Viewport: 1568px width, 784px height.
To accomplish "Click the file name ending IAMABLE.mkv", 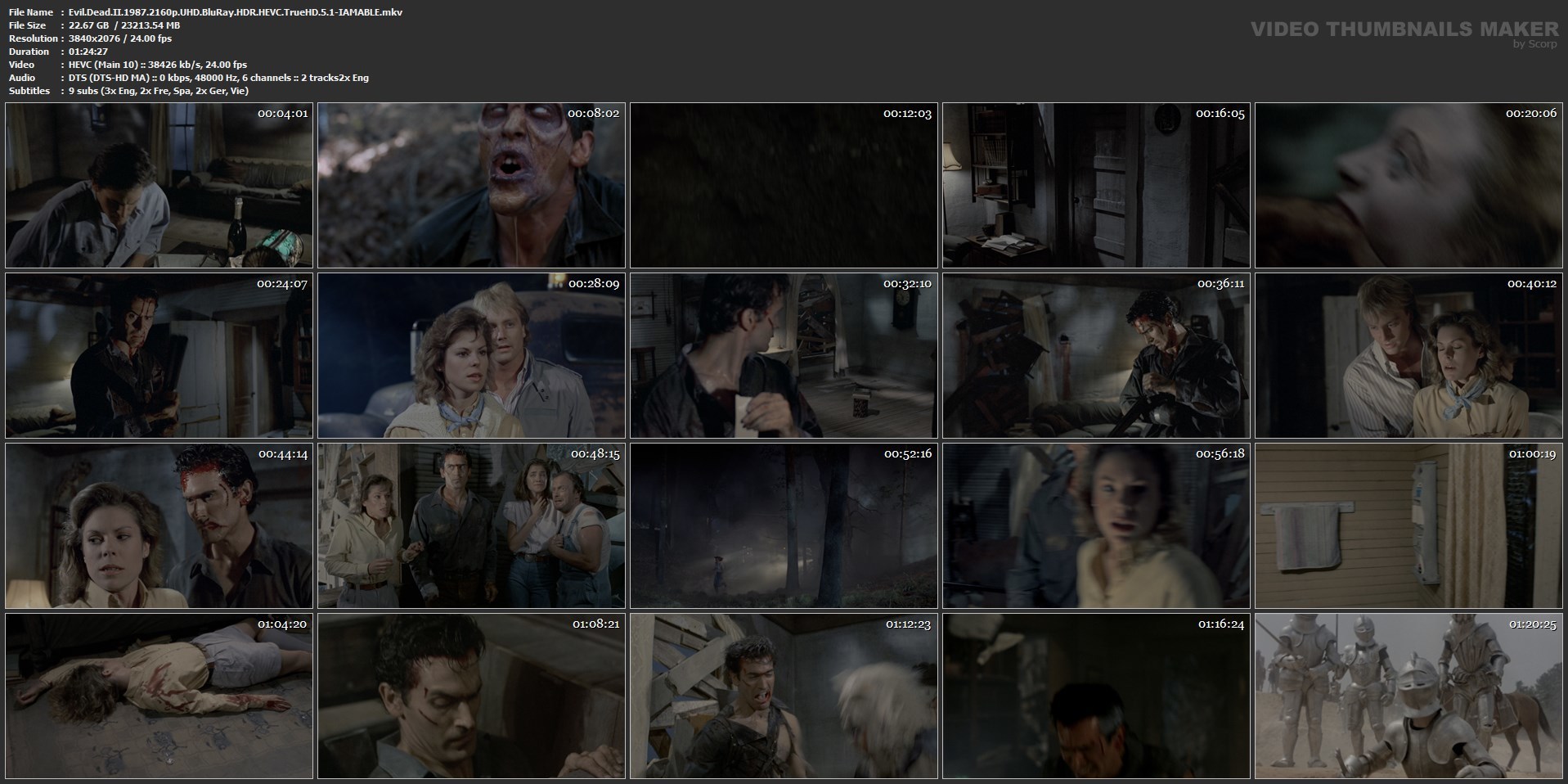I will pos(236,12).
